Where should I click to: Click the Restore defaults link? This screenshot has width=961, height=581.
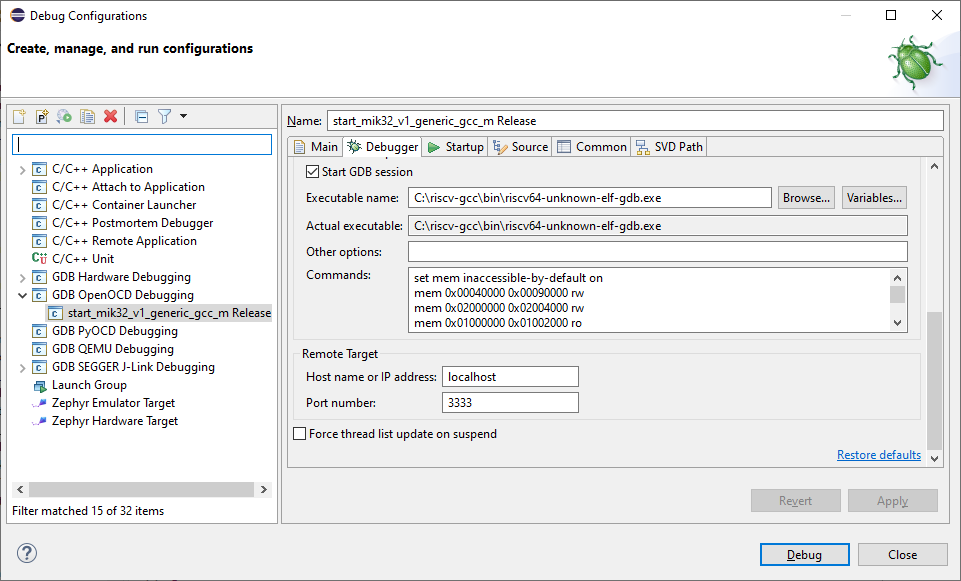click(x=878, y=455)
